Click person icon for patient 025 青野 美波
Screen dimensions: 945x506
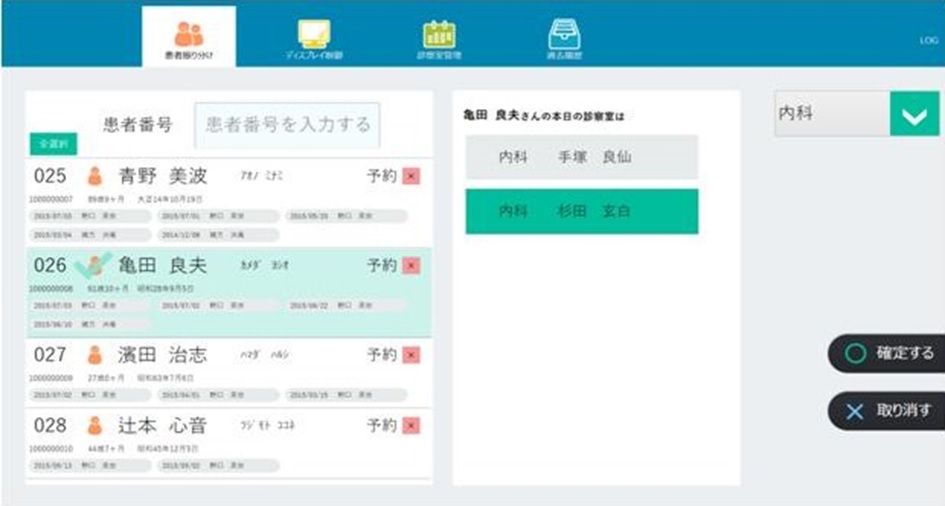(96, 177)
